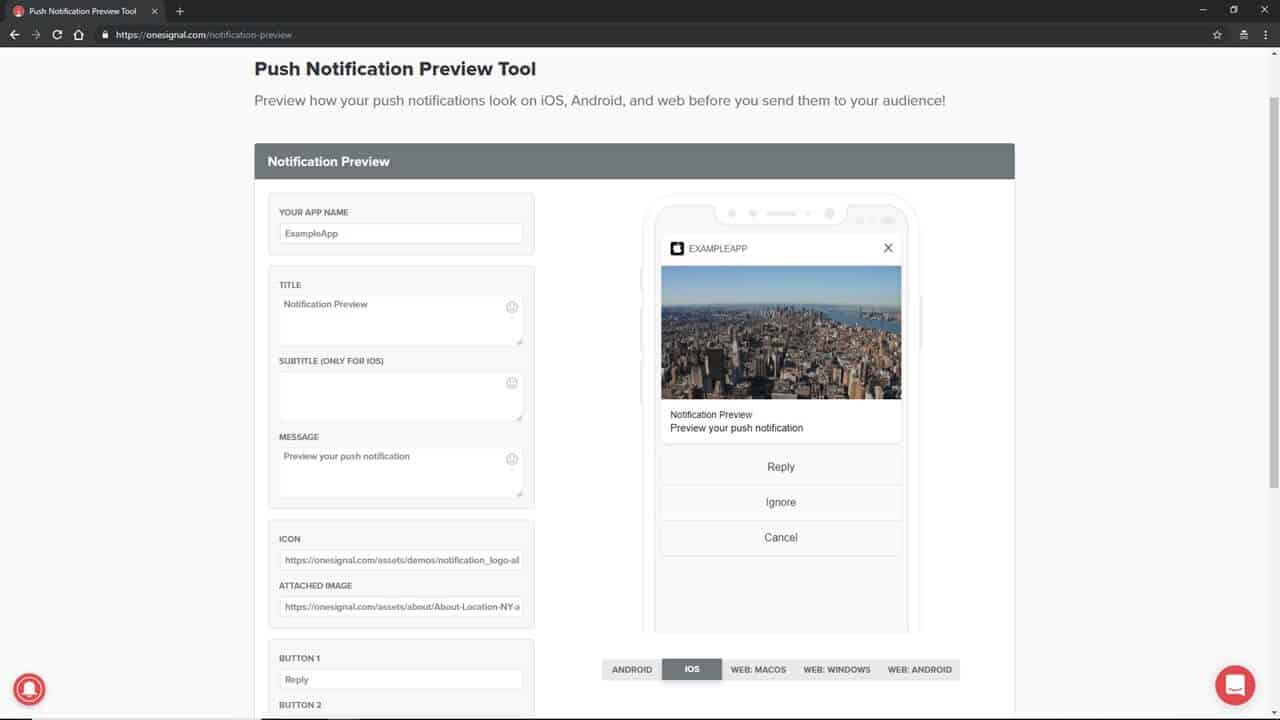The width and height of the screenshot is (1280, 720).
Task: Click the New York skyline preview image
Action: coord(781,332)
